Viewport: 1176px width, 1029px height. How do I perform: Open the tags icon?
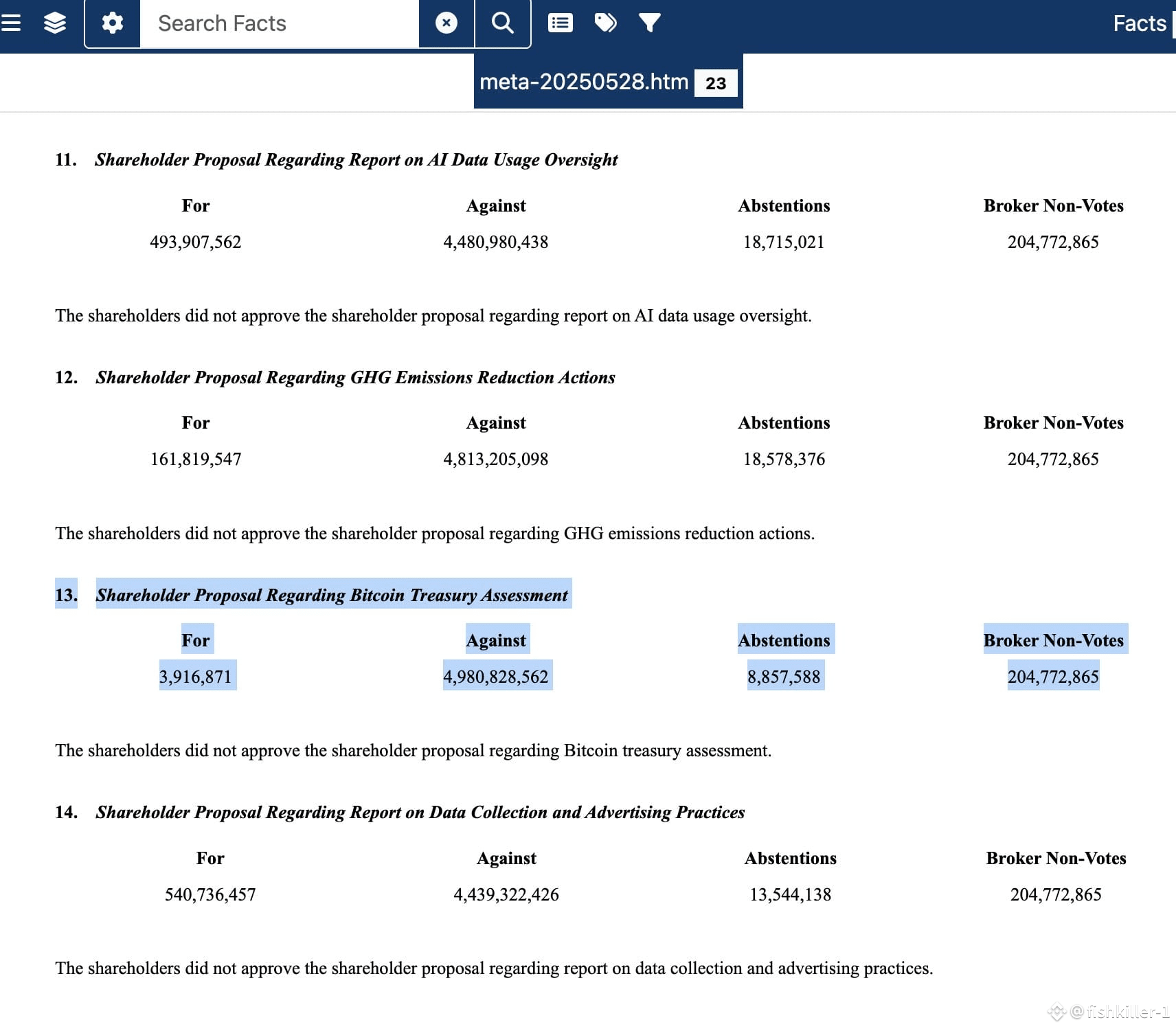[605, 23]
